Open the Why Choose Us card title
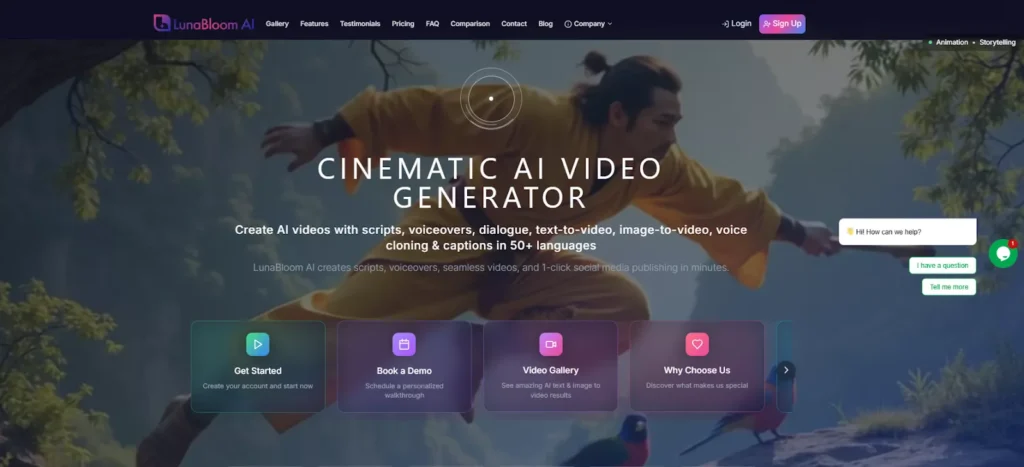Image resolution: width=1024 pixels, height=467 pixels. click(697, 370)
